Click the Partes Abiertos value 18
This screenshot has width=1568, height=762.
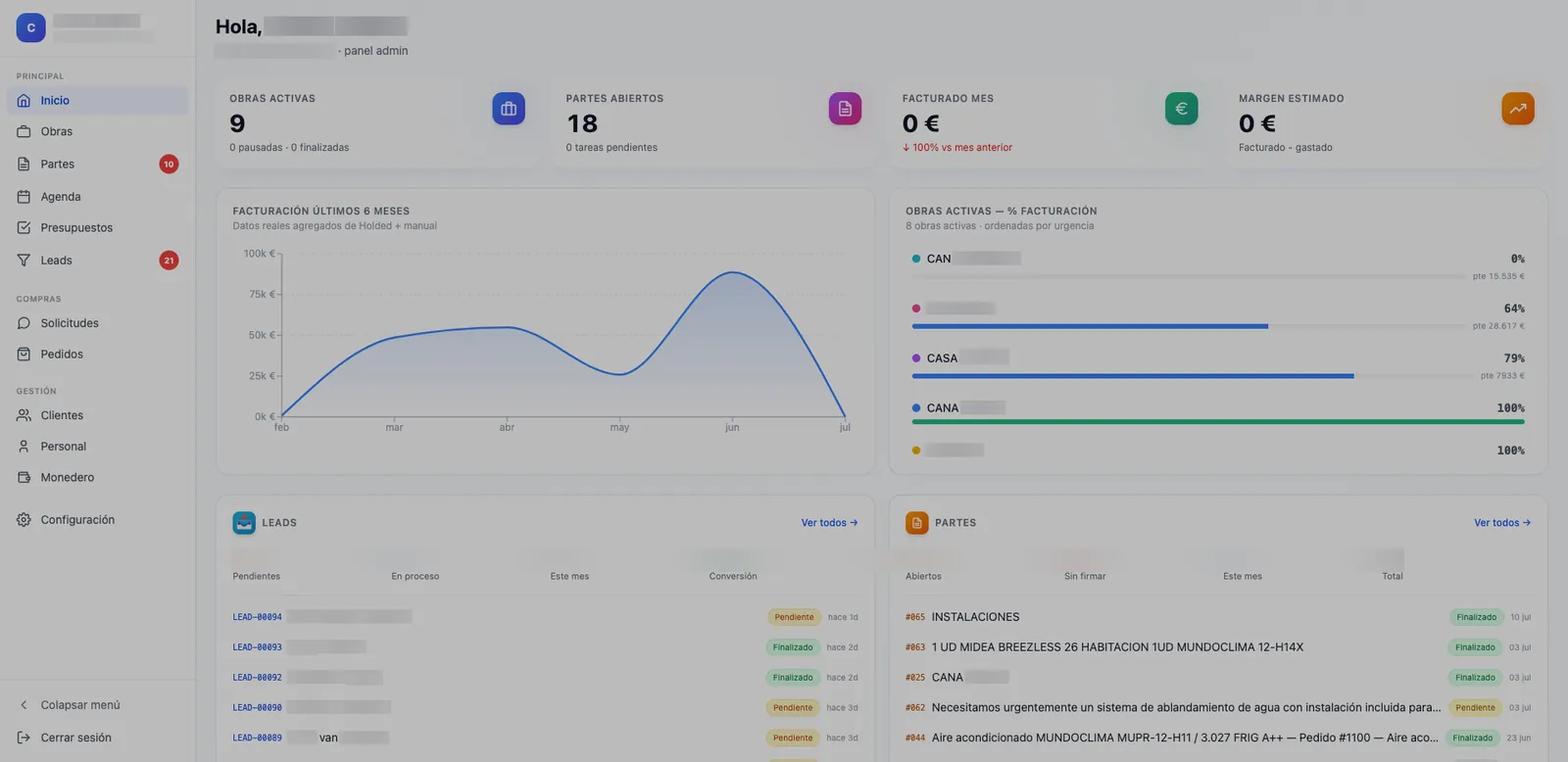point(582,124)
